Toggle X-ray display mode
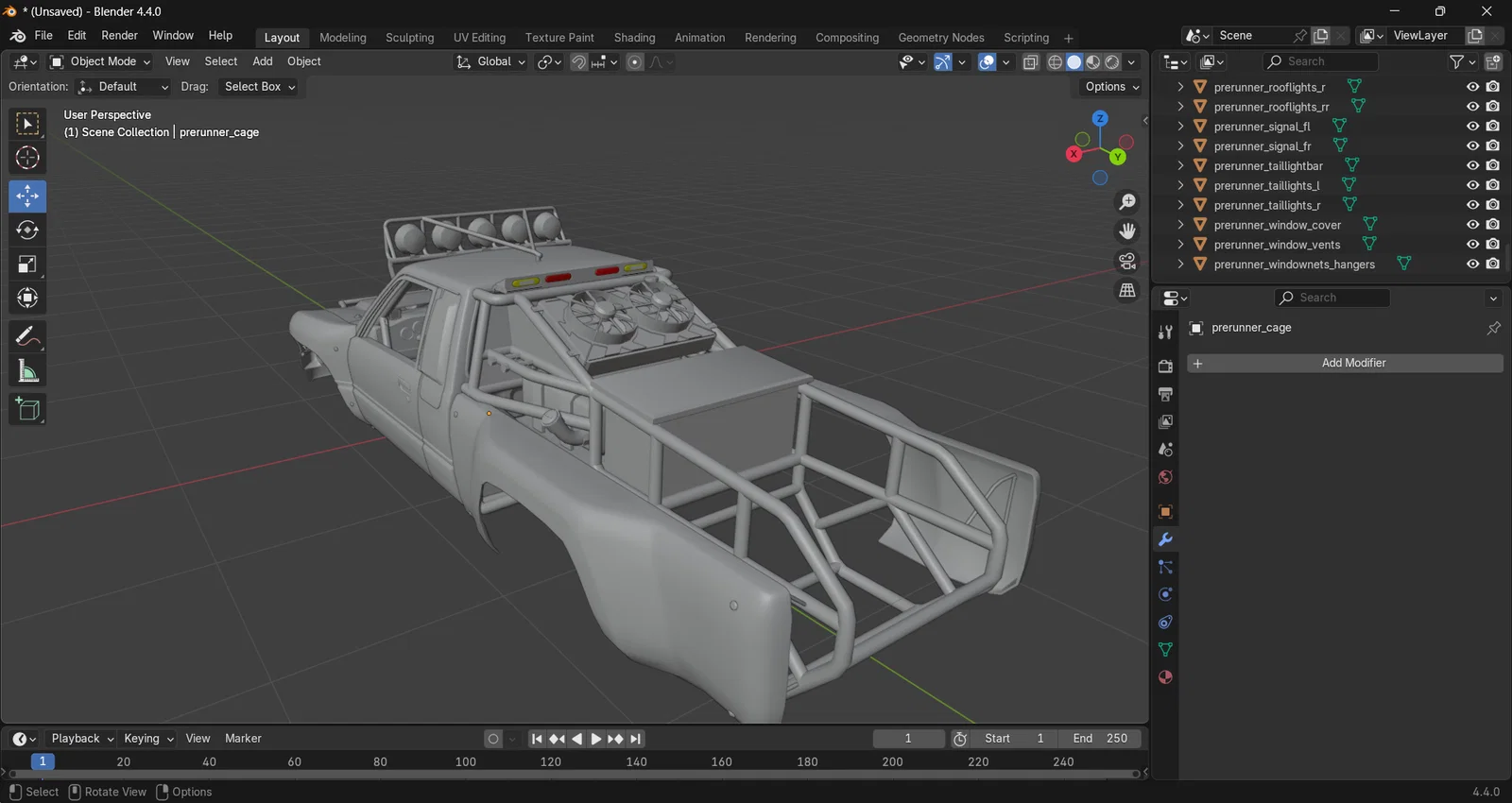Viewport: 1512px width, 803px height. [x=1031, y=62]
